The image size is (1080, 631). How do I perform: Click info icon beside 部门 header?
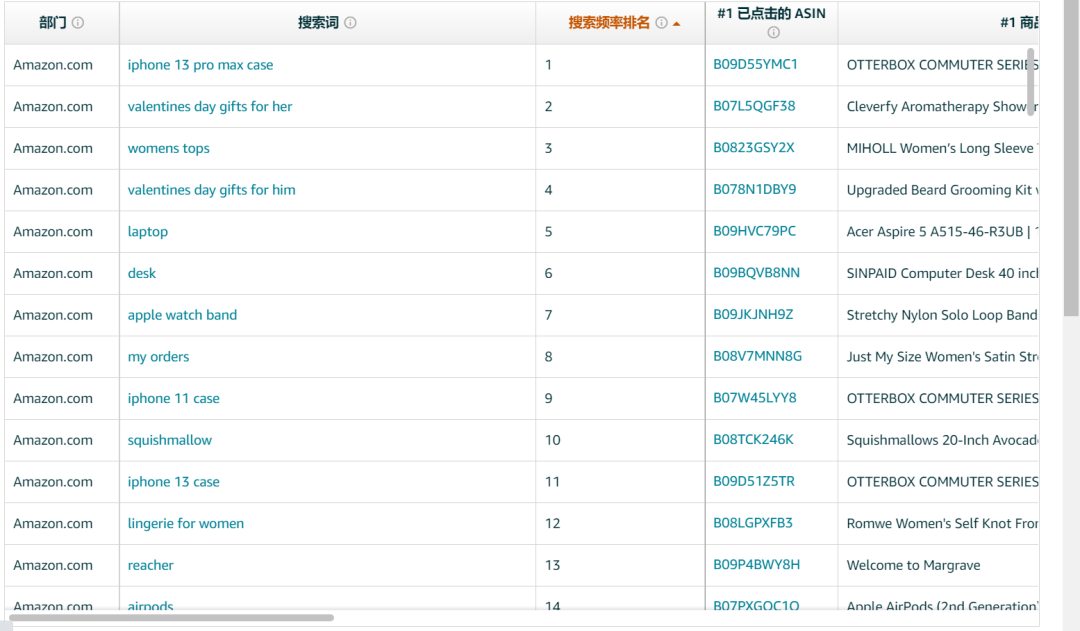coord(78,23)
